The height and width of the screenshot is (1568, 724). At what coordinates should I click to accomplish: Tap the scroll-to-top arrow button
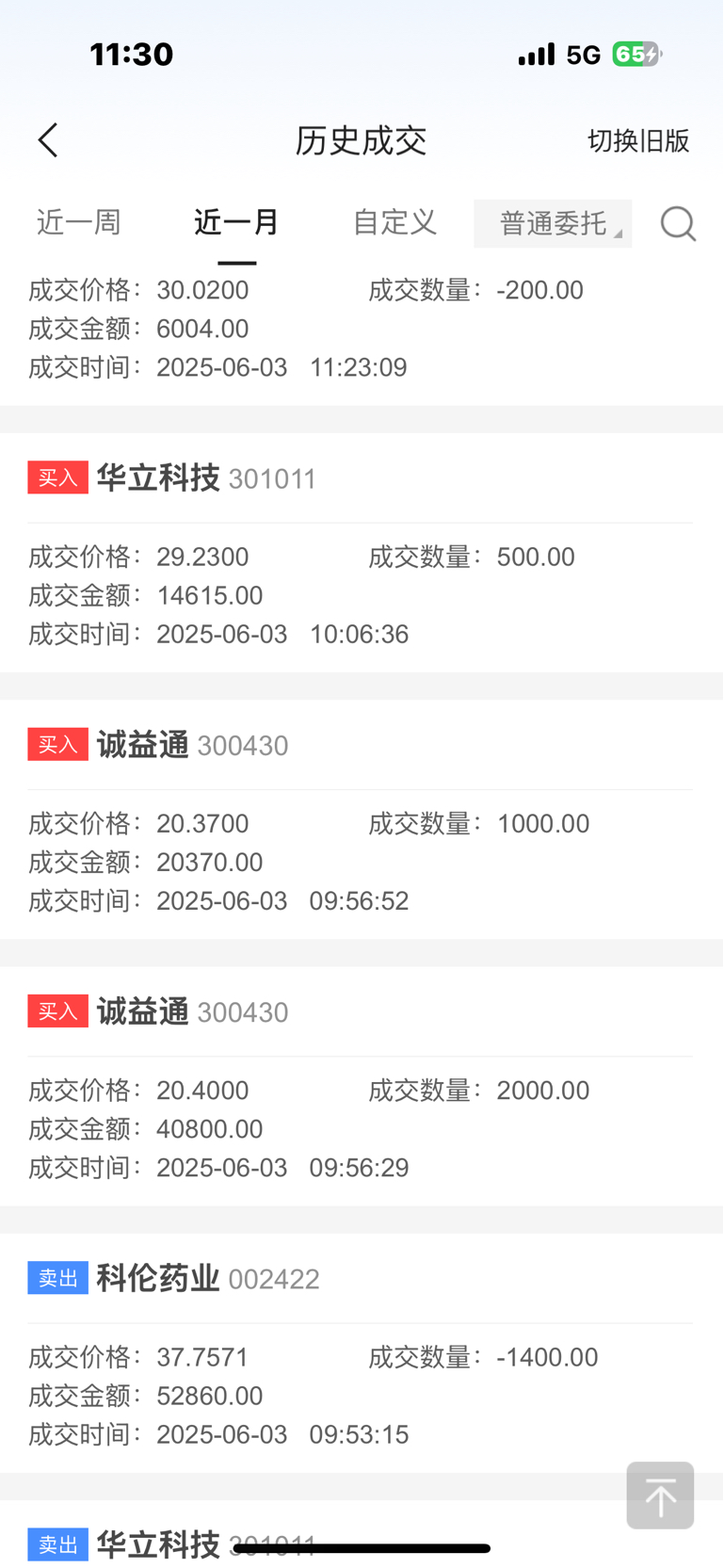click(660, 1495)
